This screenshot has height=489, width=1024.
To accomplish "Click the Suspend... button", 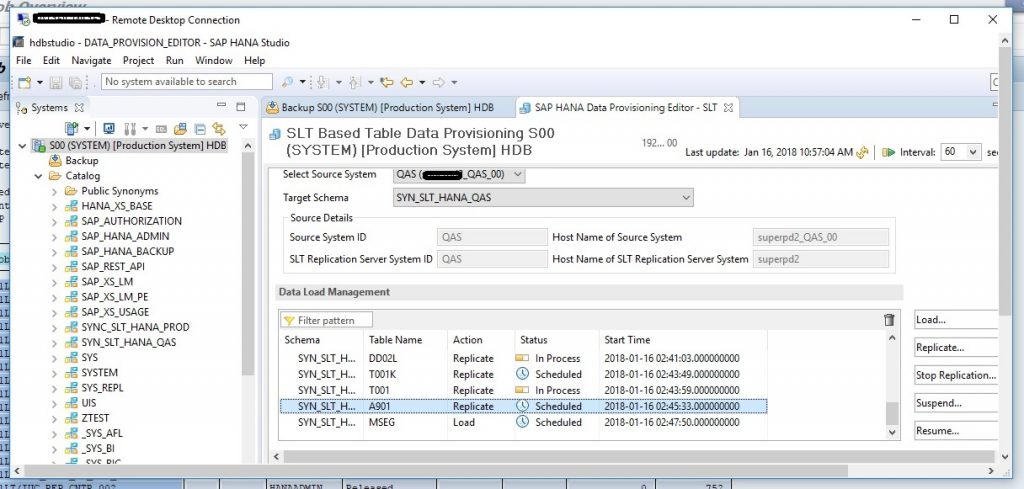I will pyautogui.click(x=955, y=403).
